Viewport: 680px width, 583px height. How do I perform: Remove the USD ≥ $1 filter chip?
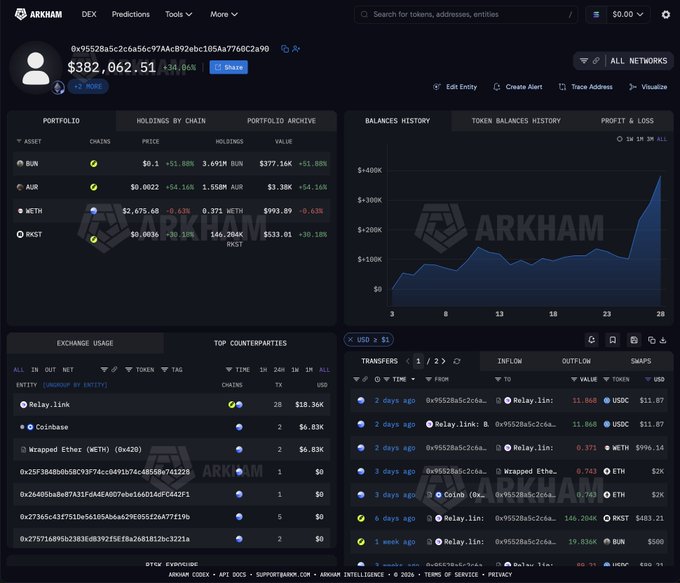point(350,340)
